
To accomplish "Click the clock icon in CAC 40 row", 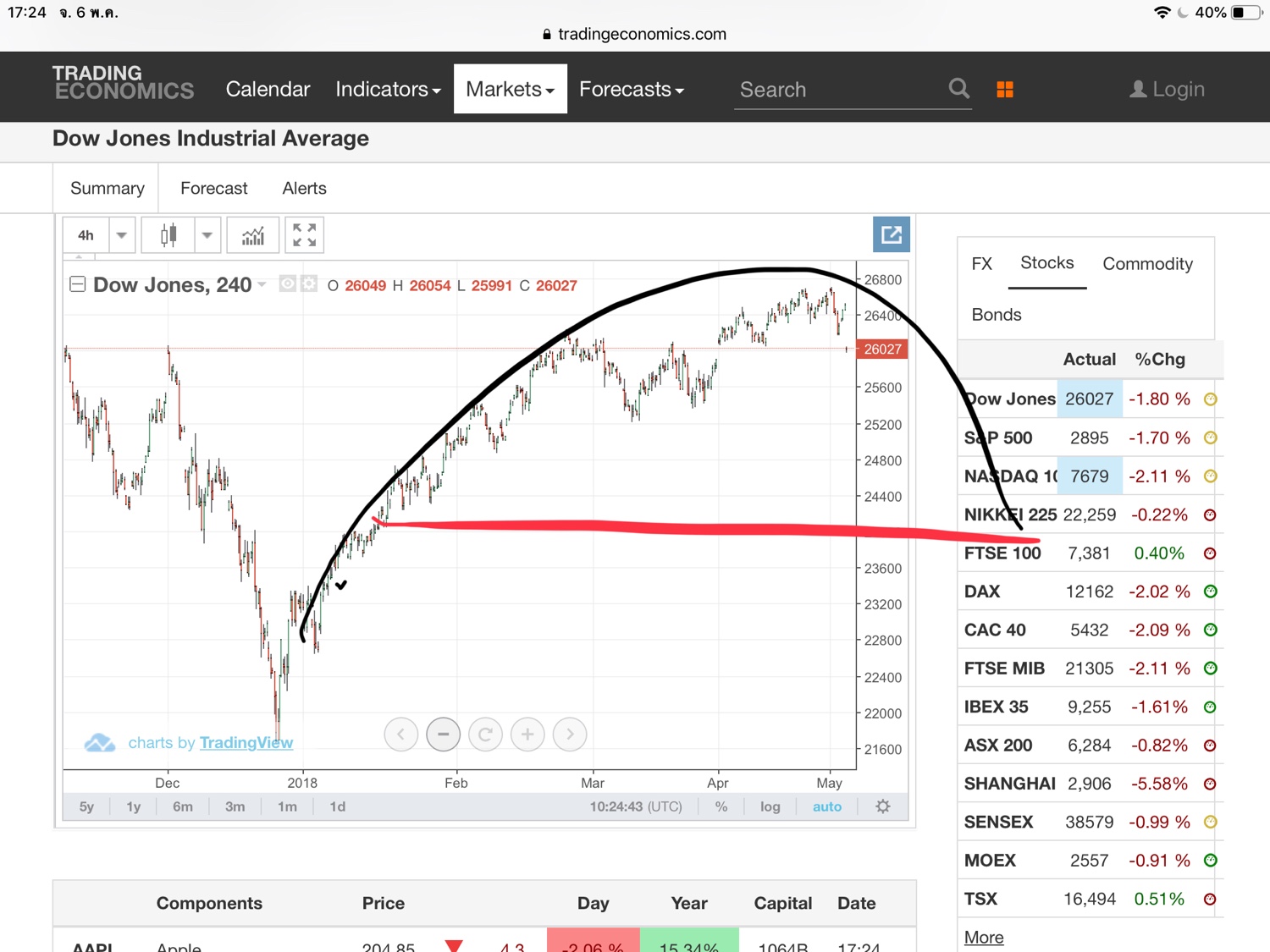I will (1211, 630).
